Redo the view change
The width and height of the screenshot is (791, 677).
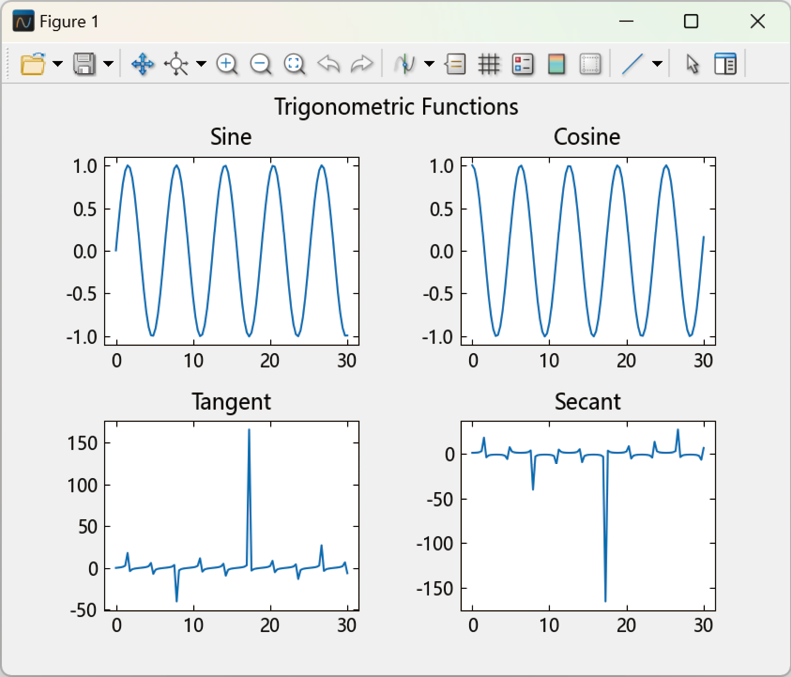coord(362,64)
